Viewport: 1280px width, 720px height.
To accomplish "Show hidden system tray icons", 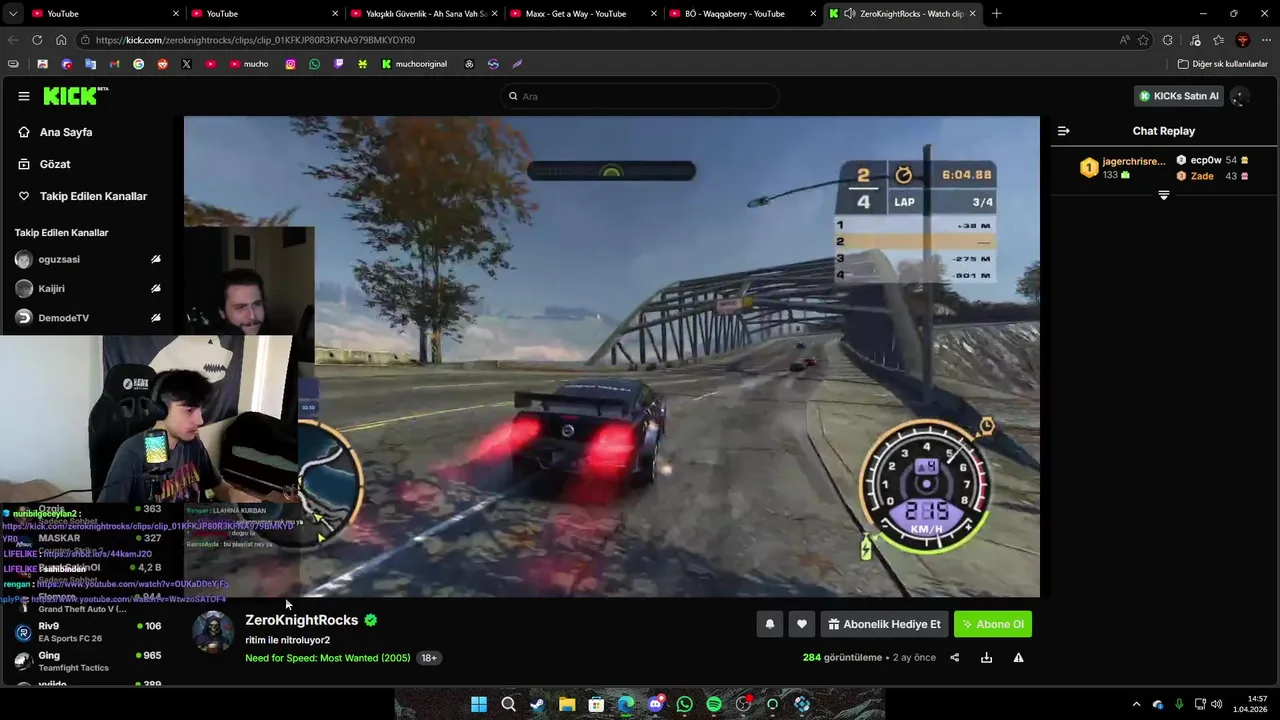I will [x=1136, y=704].
